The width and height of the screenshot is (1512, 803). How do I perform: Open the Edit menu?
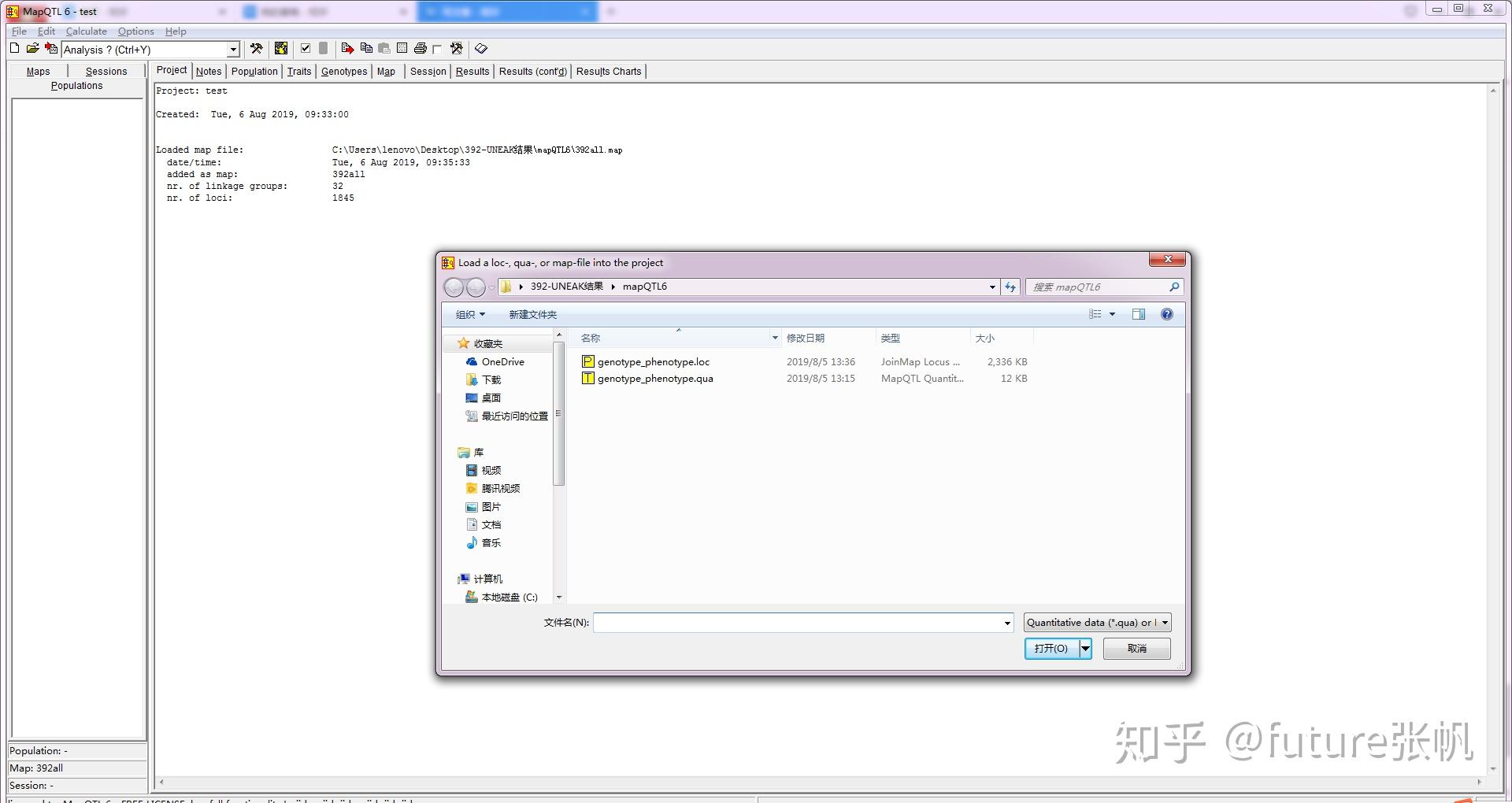[46, 31]
